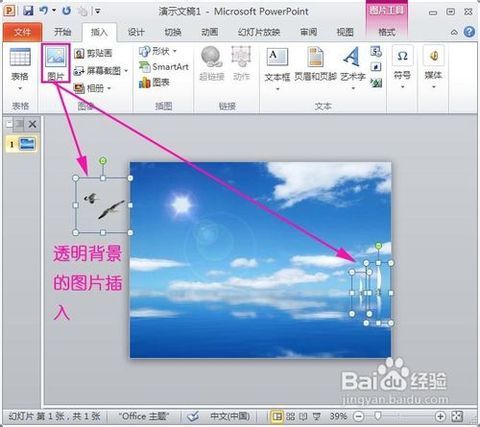
Task: Switch to normal view in status bar
Action: (x=276, y=416)
